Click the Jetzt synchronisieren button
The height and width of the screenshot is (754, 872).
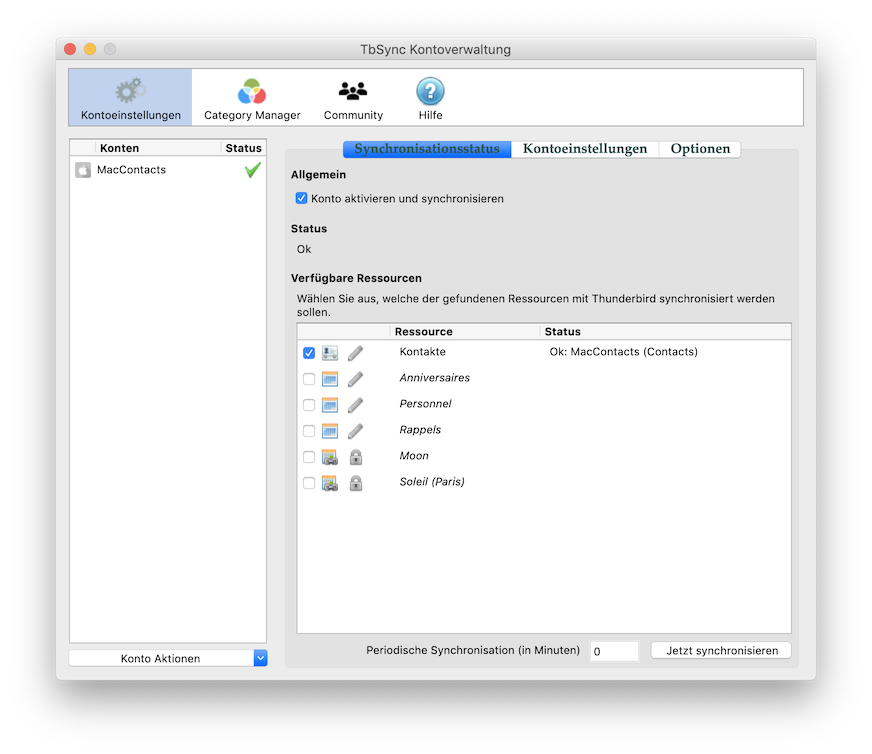click(721, 651)
